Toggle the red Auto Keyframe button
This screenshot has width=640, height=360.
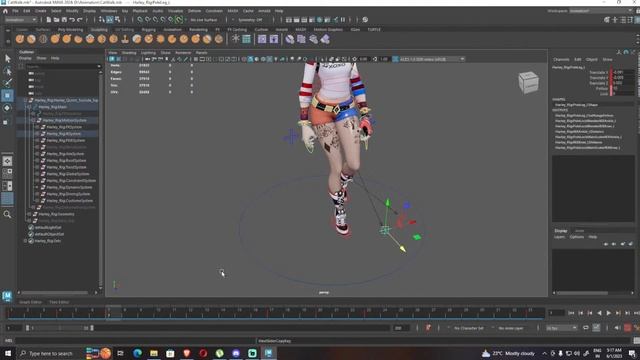(627, 328)
